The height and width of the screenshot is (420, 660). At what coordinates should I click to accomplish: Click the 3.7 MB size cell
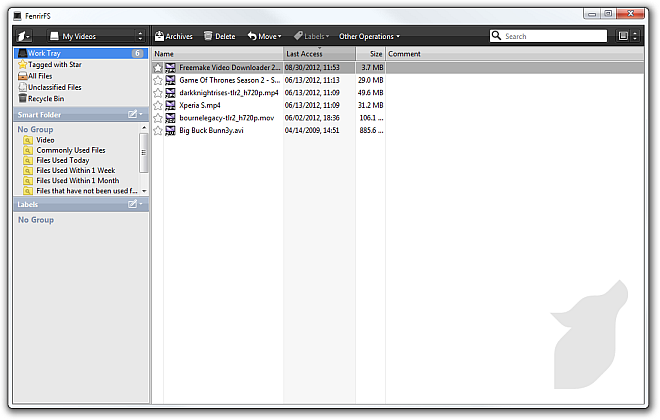[372, 68]
